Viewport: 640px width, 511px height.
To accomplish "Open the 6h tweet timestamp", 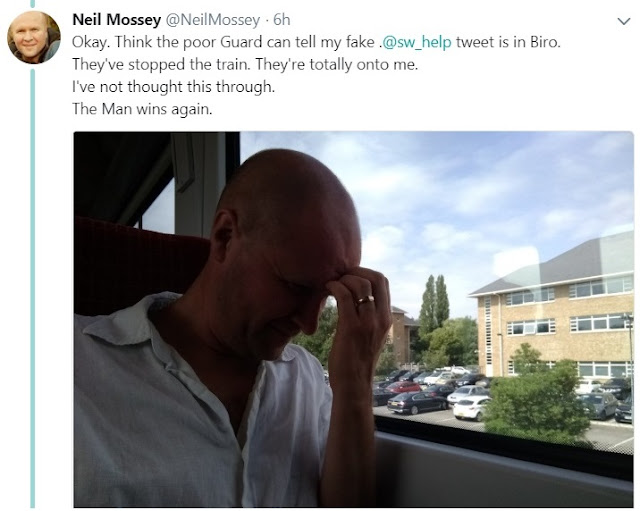I will click(x=282, y=20).
